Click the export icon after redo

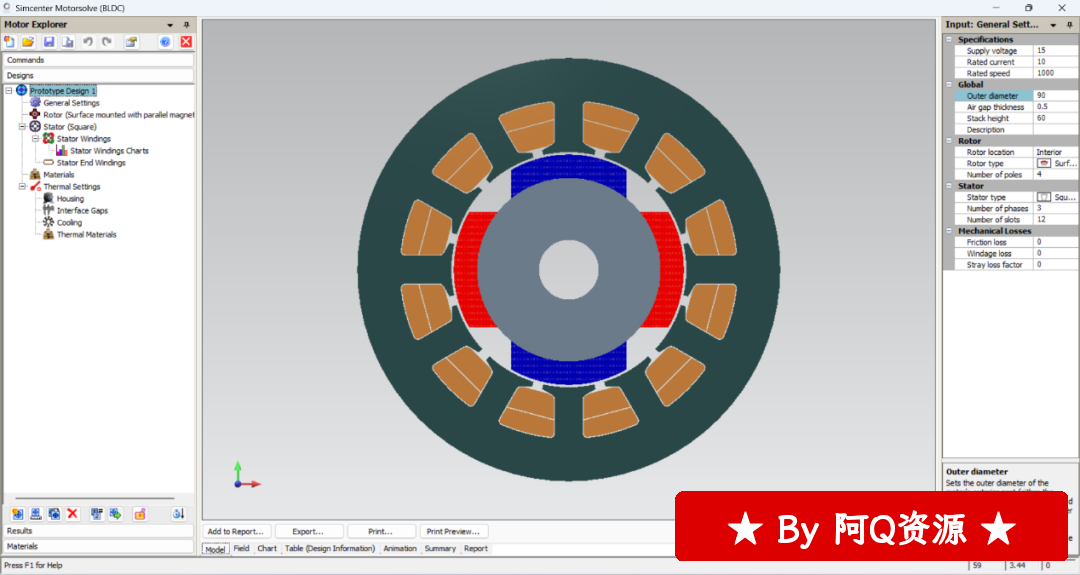131,42
